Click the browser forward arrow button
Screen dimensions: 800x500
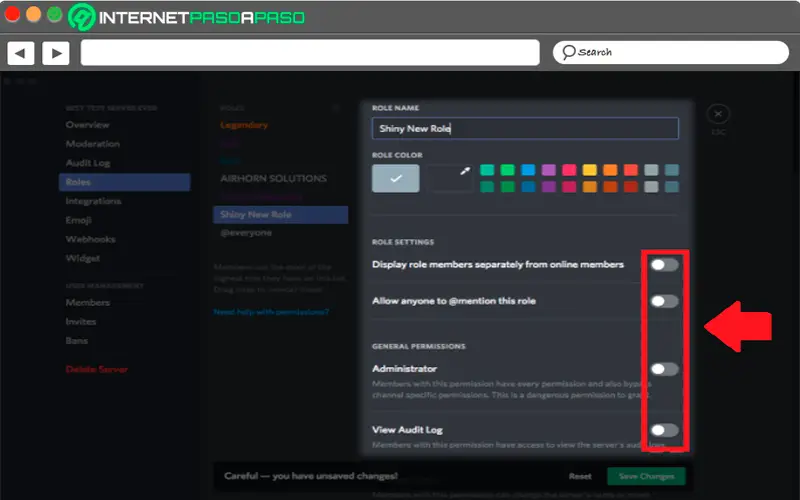(x=56, y=53)
